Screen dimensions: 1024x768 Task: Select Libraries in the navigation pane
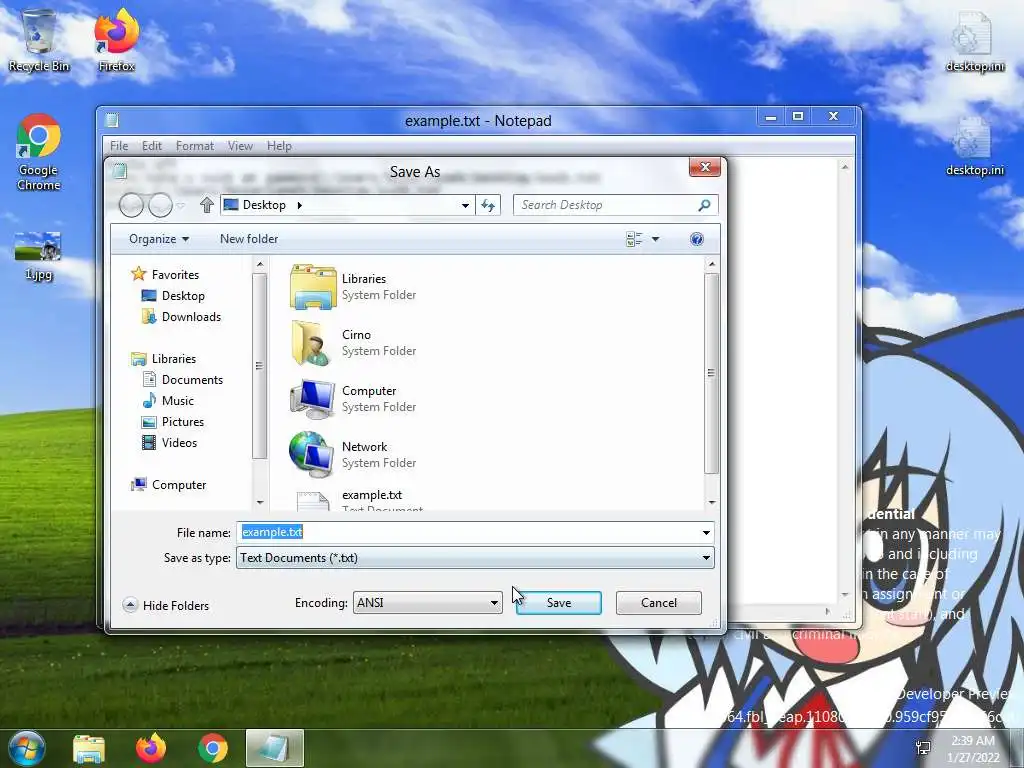164,359
